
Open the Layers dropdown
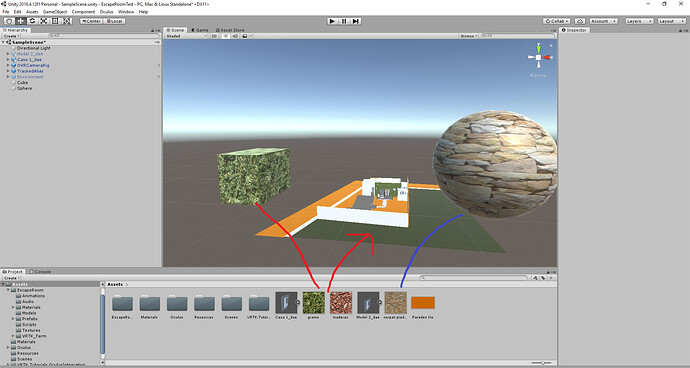(639, 21)
